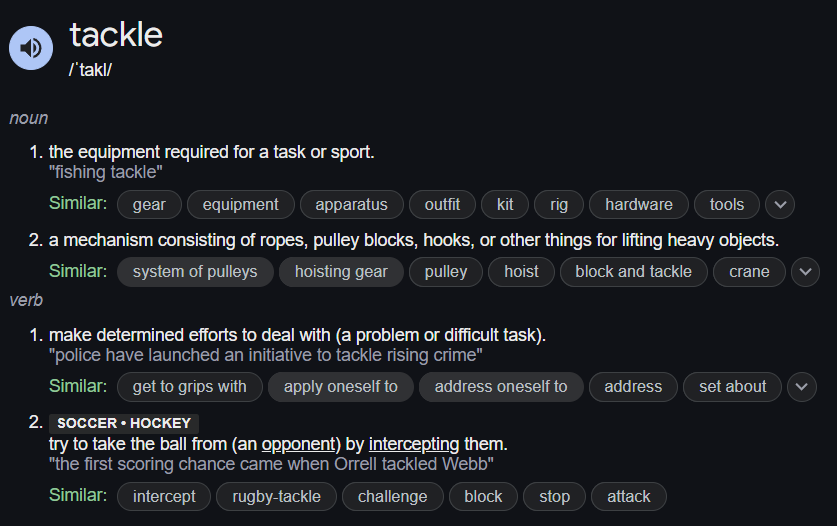Choose the 'apparatus' synonym chip
The height and width of the screenshot is (526, 837).
point(352,205)
